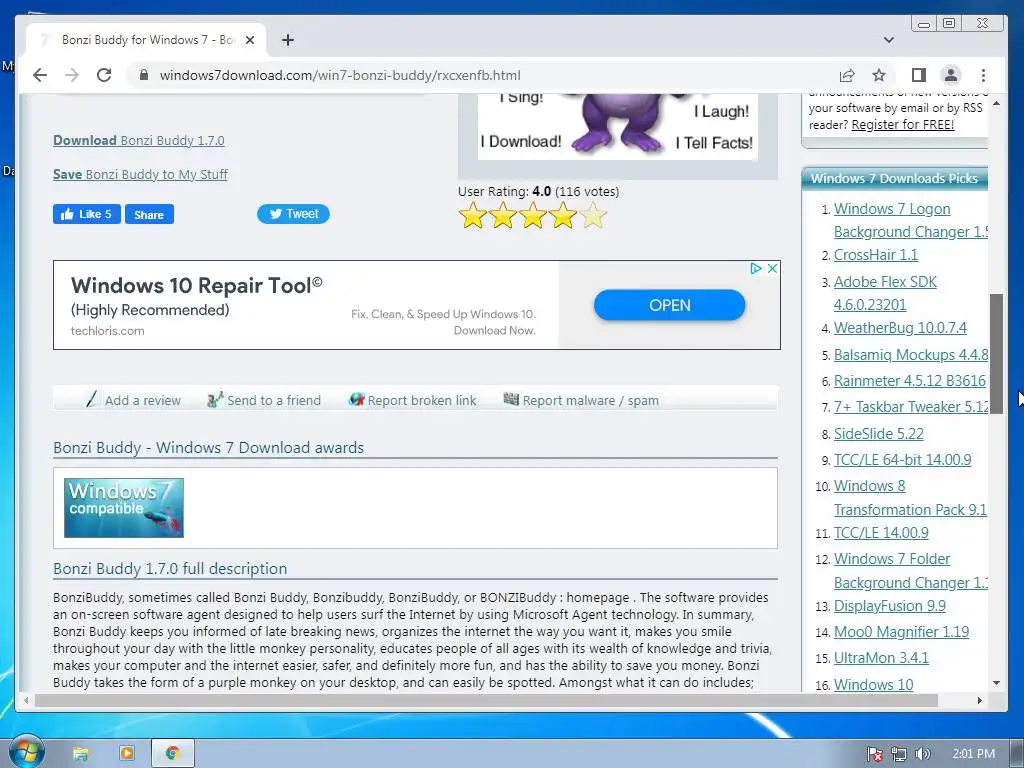Viewport: 1024px width, 768px height.
Task: Open a new browser tab
Action: click(x=287, y=40)
